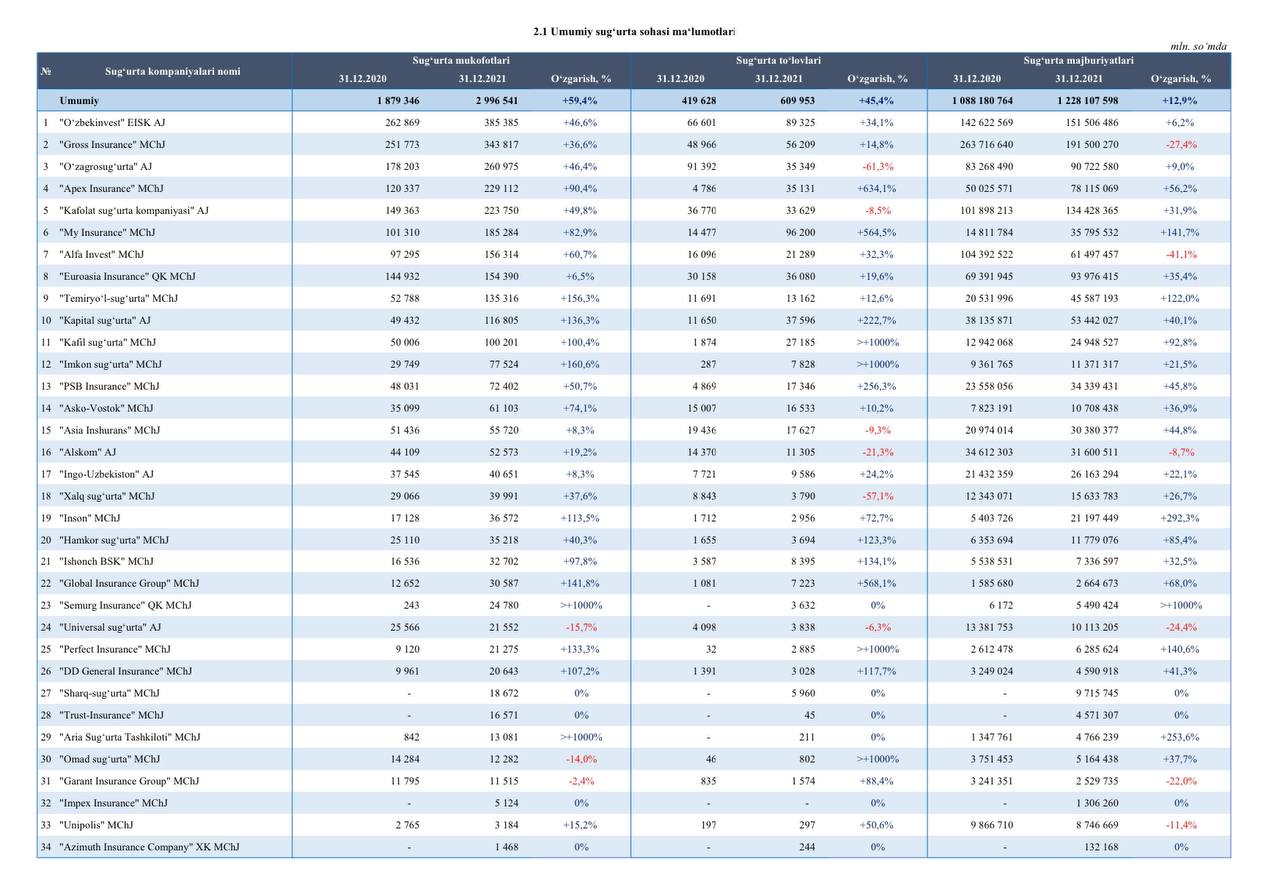Select "Aria Sug'urta Tashkiloti" MChJ name
Viewport: 1280px width, 876px height.
pos(129,738)
